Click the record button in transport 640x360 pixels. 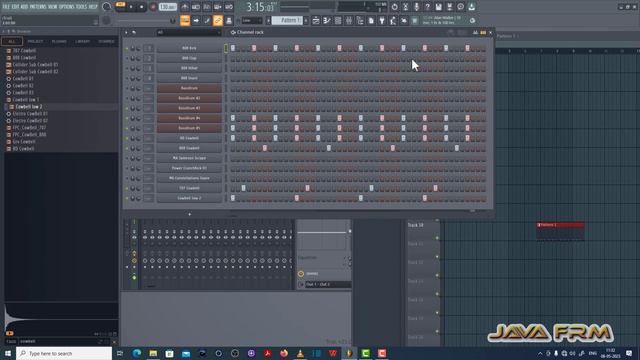click(153, 7)
